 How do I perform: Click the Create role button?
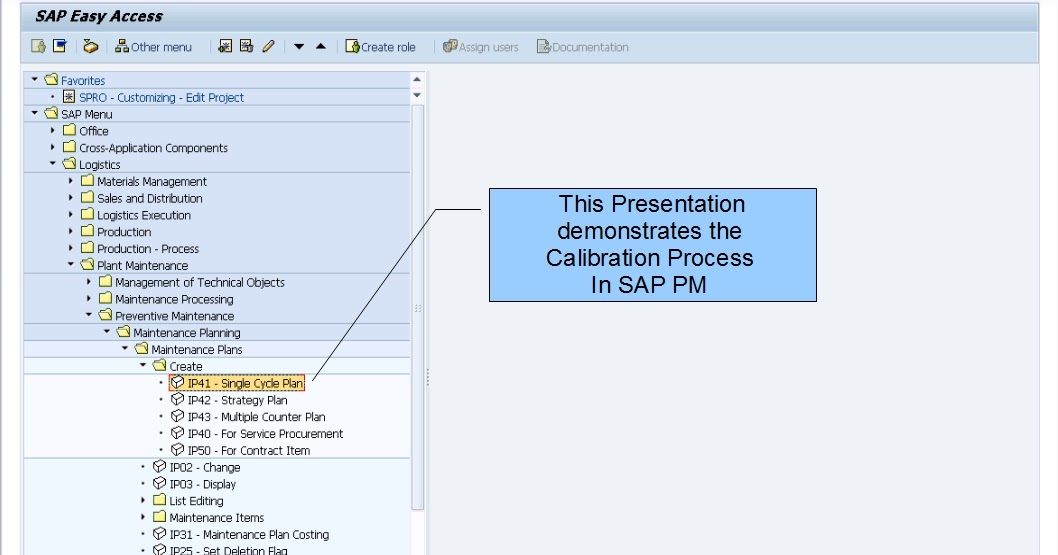point(381,47)
